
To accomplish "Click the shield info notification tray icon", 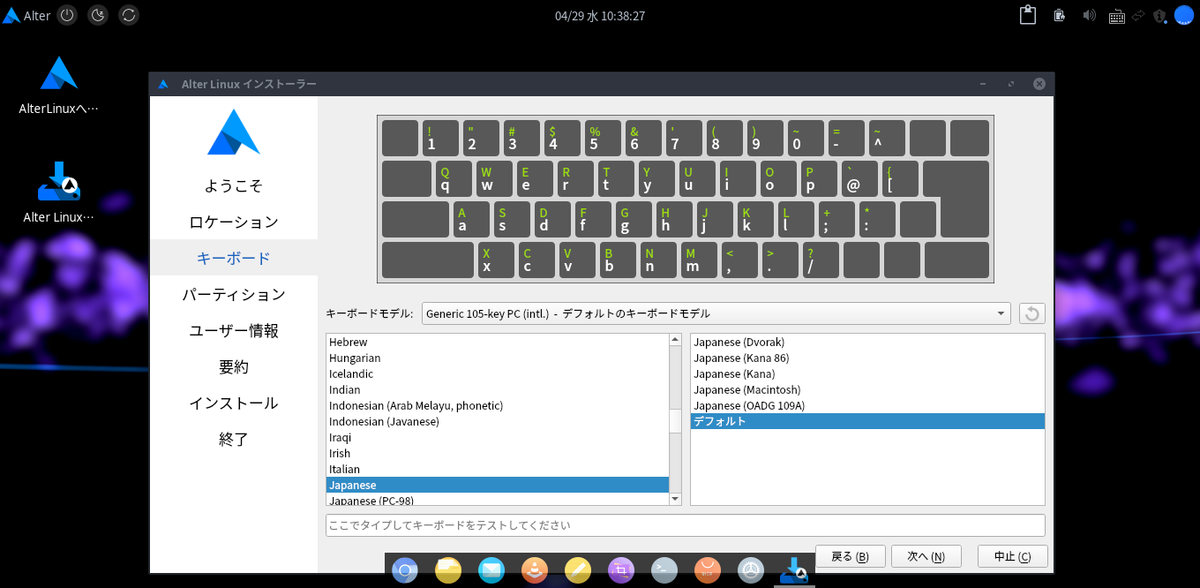I will 1160,15.
